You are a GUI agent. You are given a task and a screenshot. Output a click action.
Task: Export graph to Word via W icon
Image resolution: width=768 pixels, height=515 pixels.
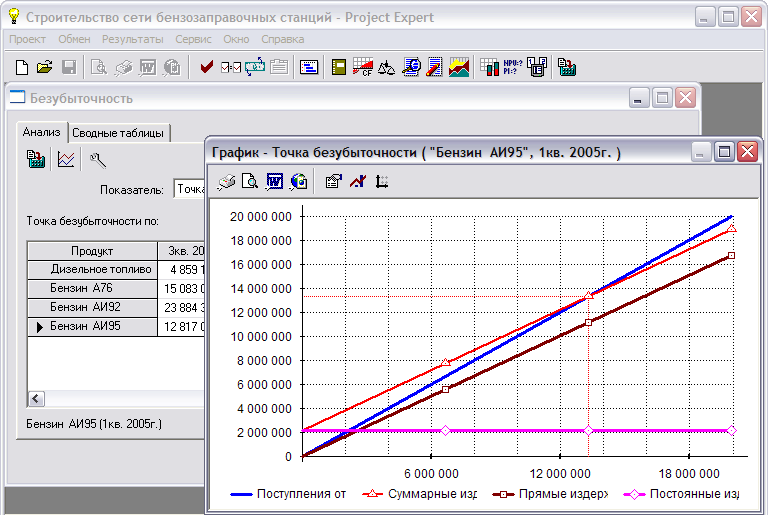(273, 182)
